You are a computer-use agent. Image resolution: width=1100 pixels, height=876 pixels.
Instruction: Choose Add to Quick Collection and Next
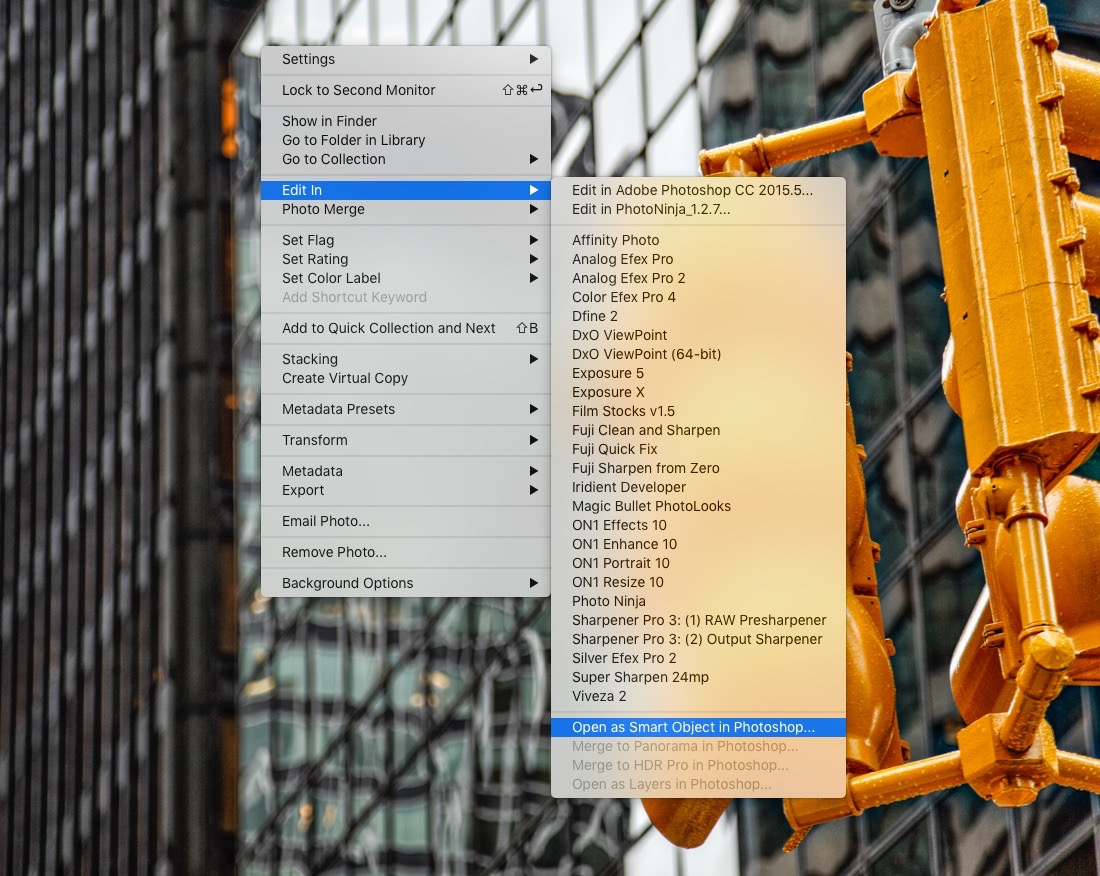405,328
